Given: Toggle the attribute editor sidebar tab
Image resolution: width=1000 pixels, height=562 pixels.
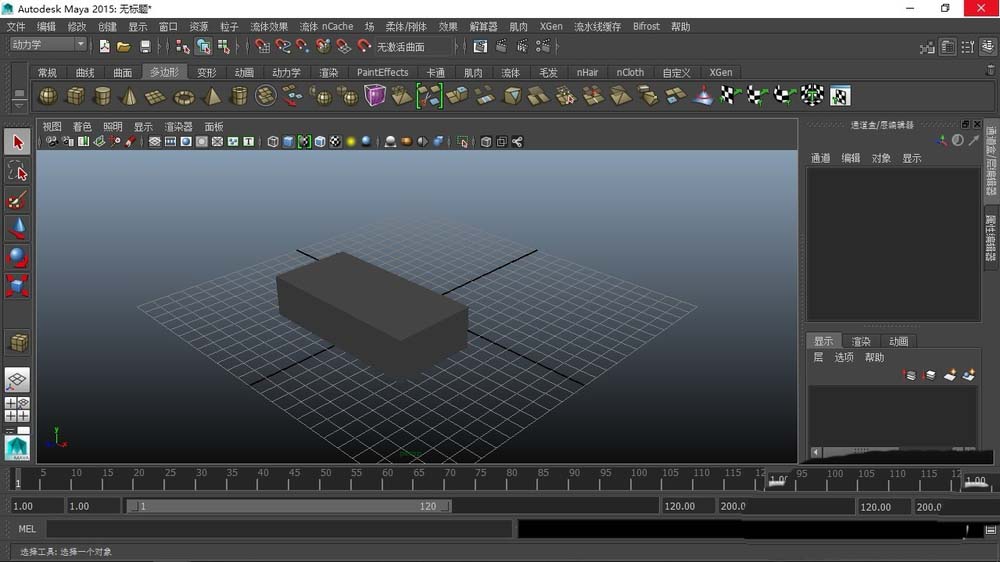Looking at the screenshot, I should tap(990, 237).
